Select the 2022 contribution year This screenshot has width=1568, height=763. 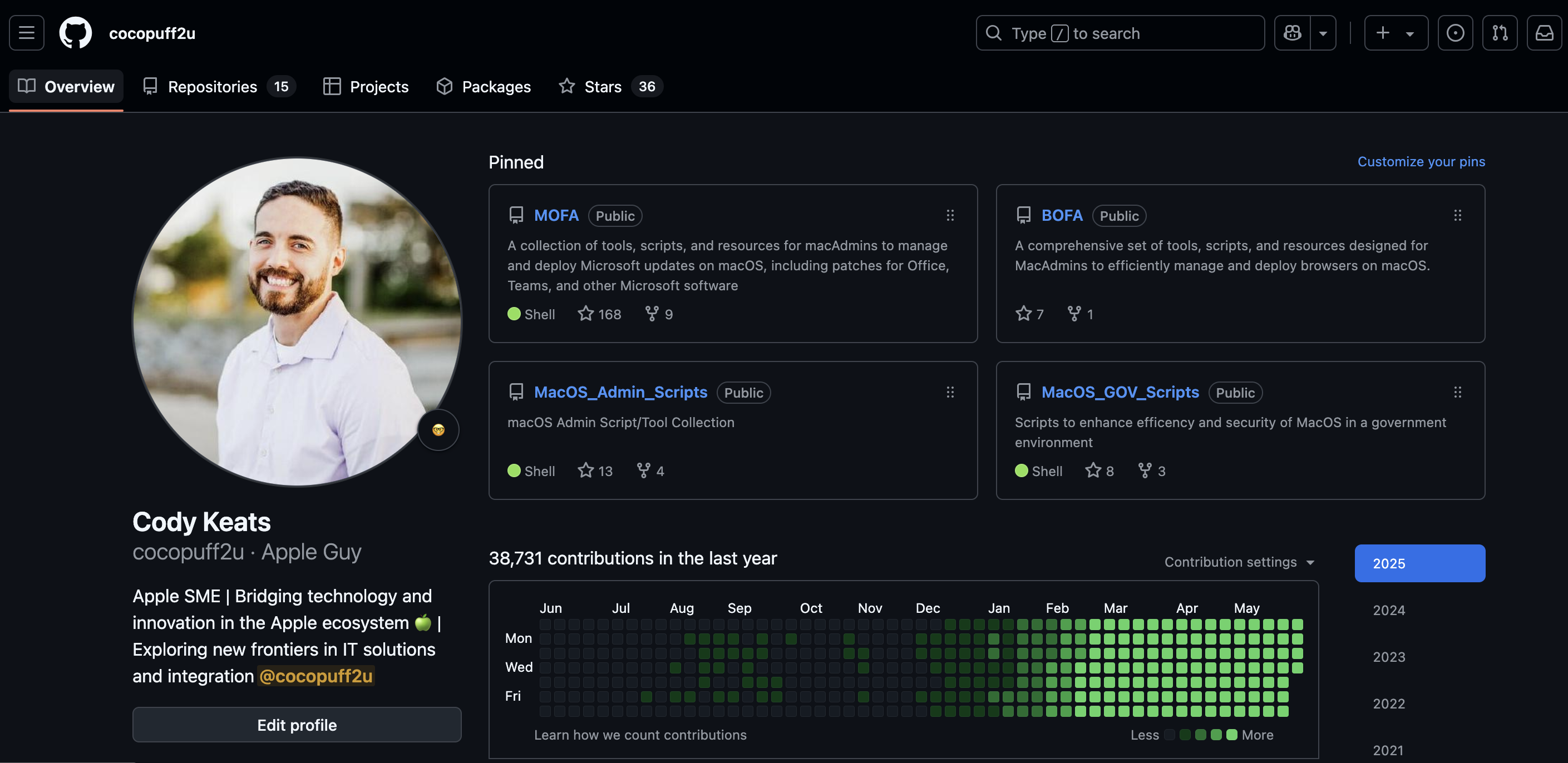coord(1420,704)
